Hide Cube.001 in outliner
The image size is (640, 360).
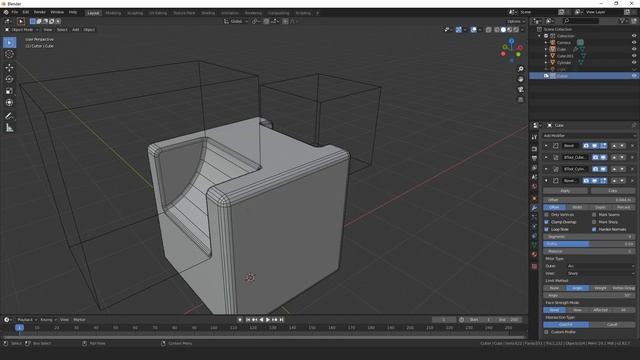[634, 56]
